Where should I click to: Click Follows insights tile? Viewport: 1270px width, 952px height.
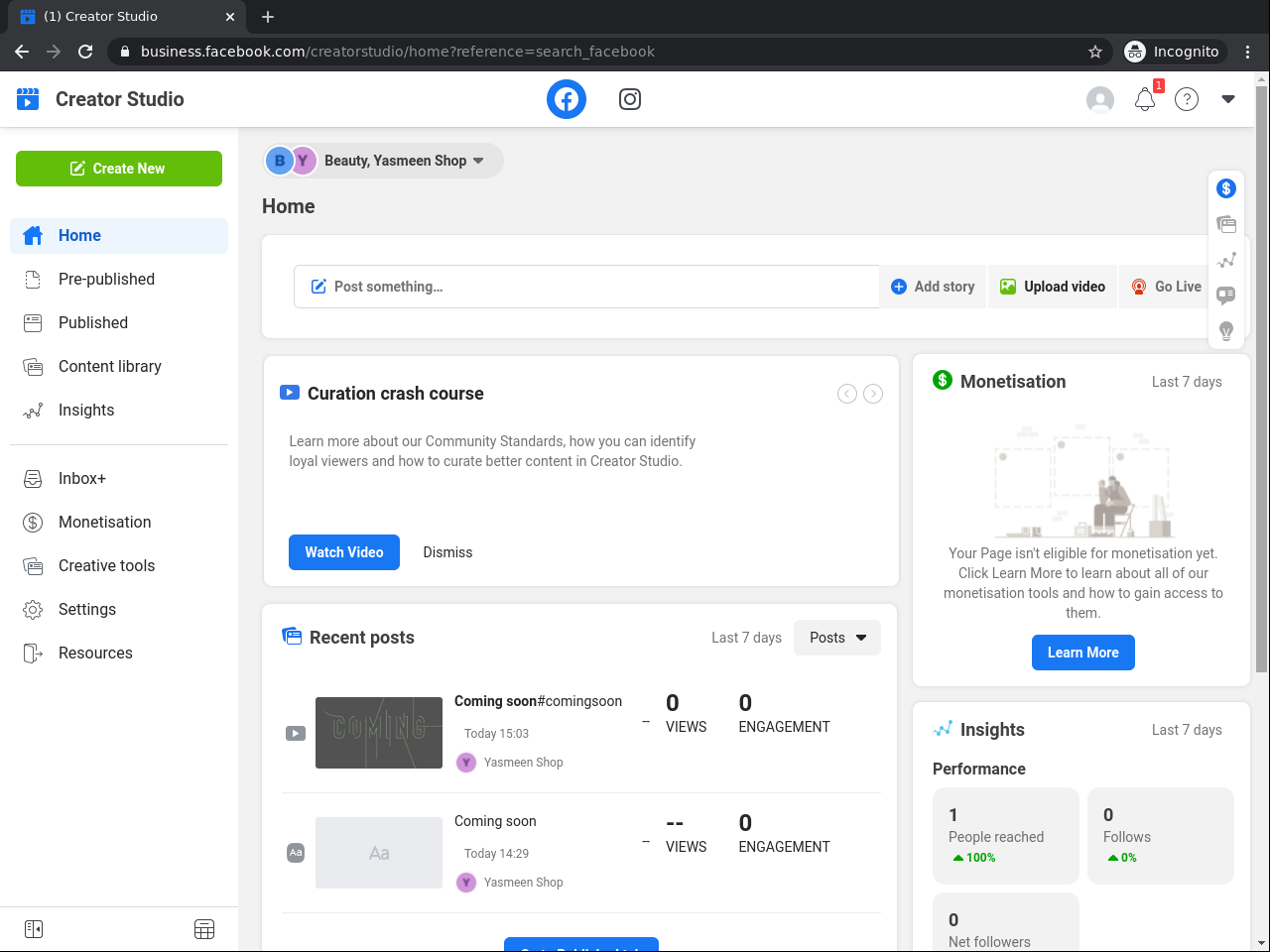1161,836
